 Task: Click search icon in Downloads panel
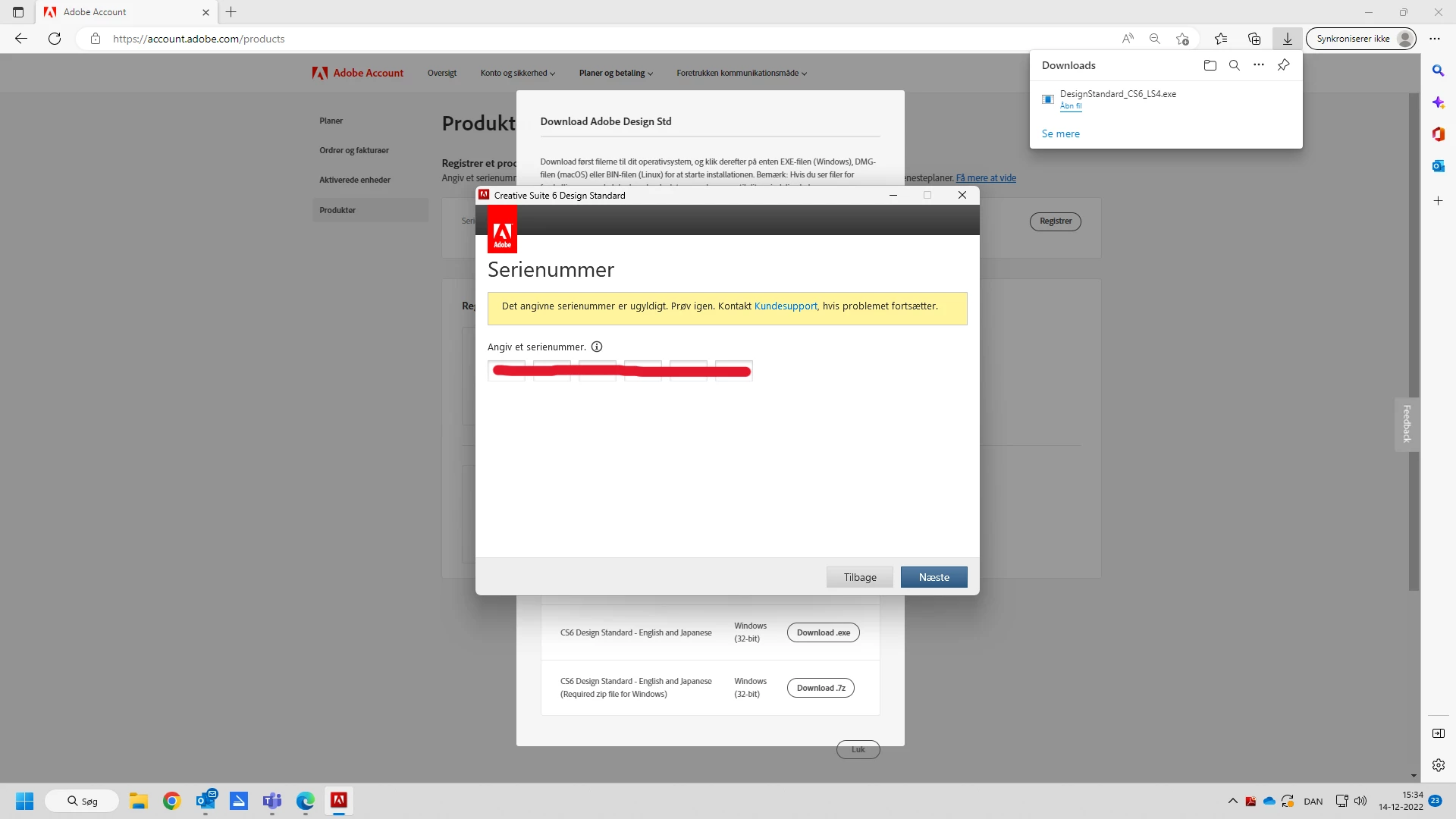[x=1234, y=65]
